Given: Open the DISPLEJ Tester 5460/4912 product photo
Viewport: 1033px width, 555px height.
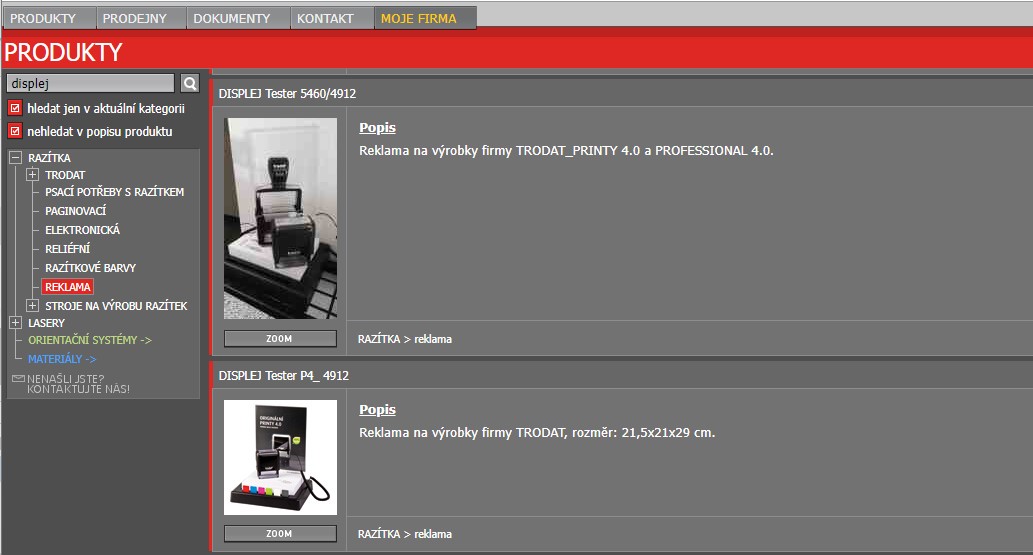Looking at the screenshot, I should point(280,218).
